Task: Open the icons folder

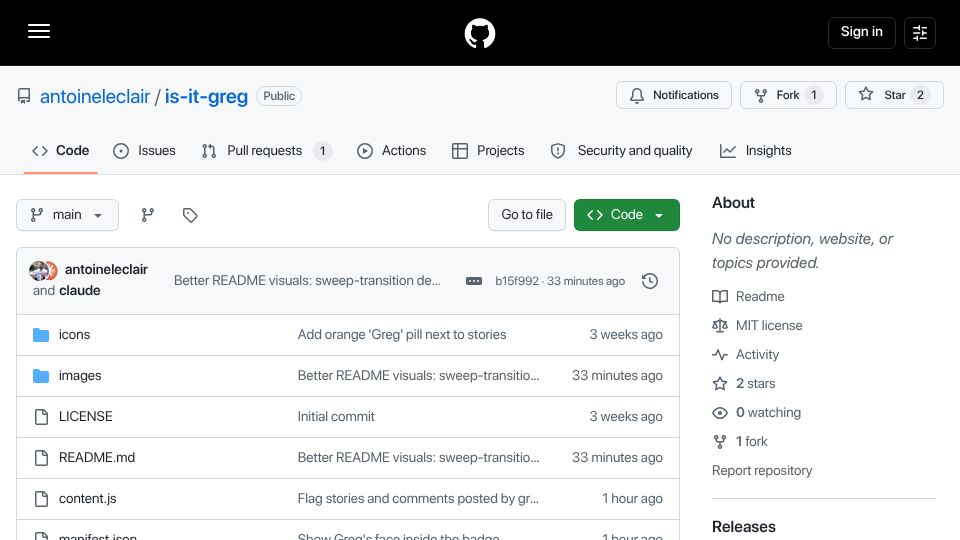Action: (x=74, y=334)
